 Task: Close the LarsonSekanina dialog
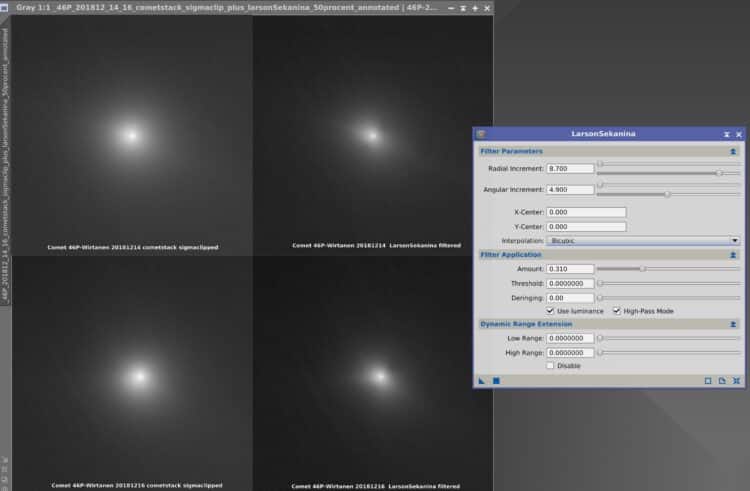pyautogui.click(x=739, y=134)
